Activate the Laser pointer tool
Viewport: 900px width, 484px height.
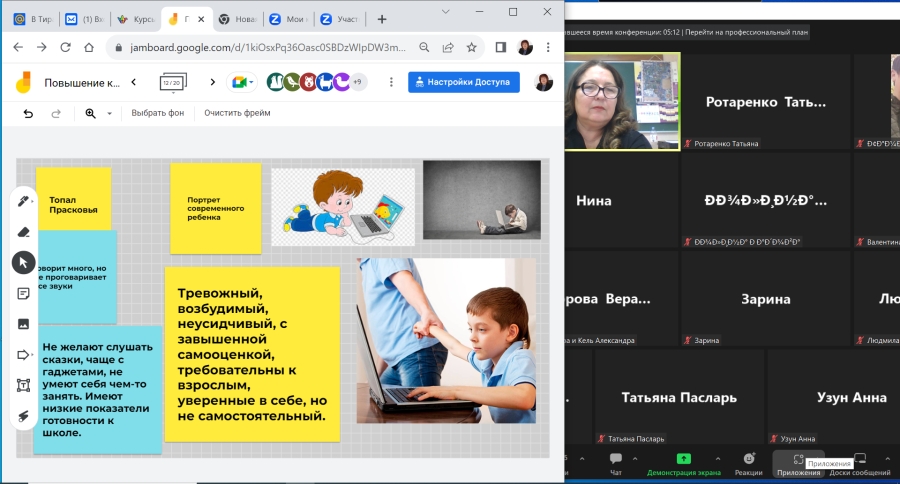[24, 416]
